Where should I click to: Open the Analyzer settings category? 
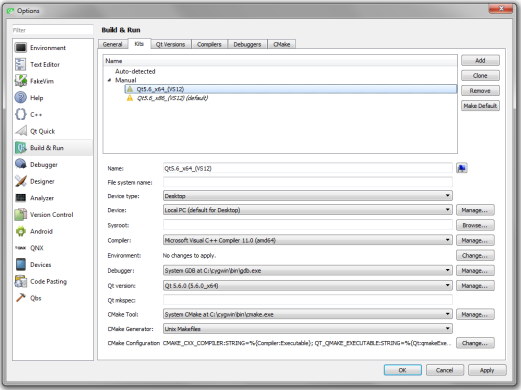click(x=53, y=198)
